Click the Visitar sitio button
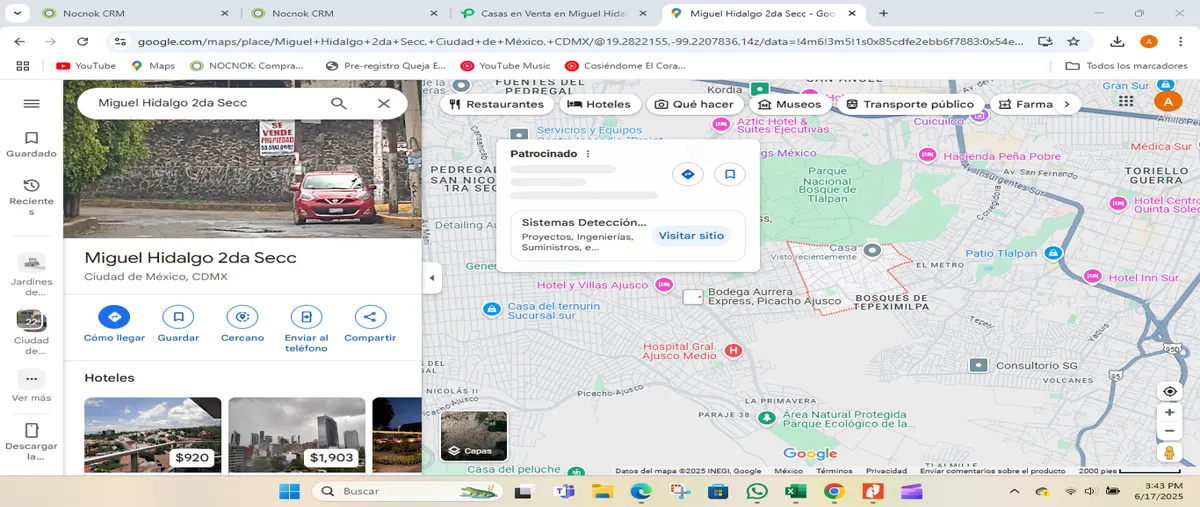This screenshot has height=507, width=1200. click(691, 236)
